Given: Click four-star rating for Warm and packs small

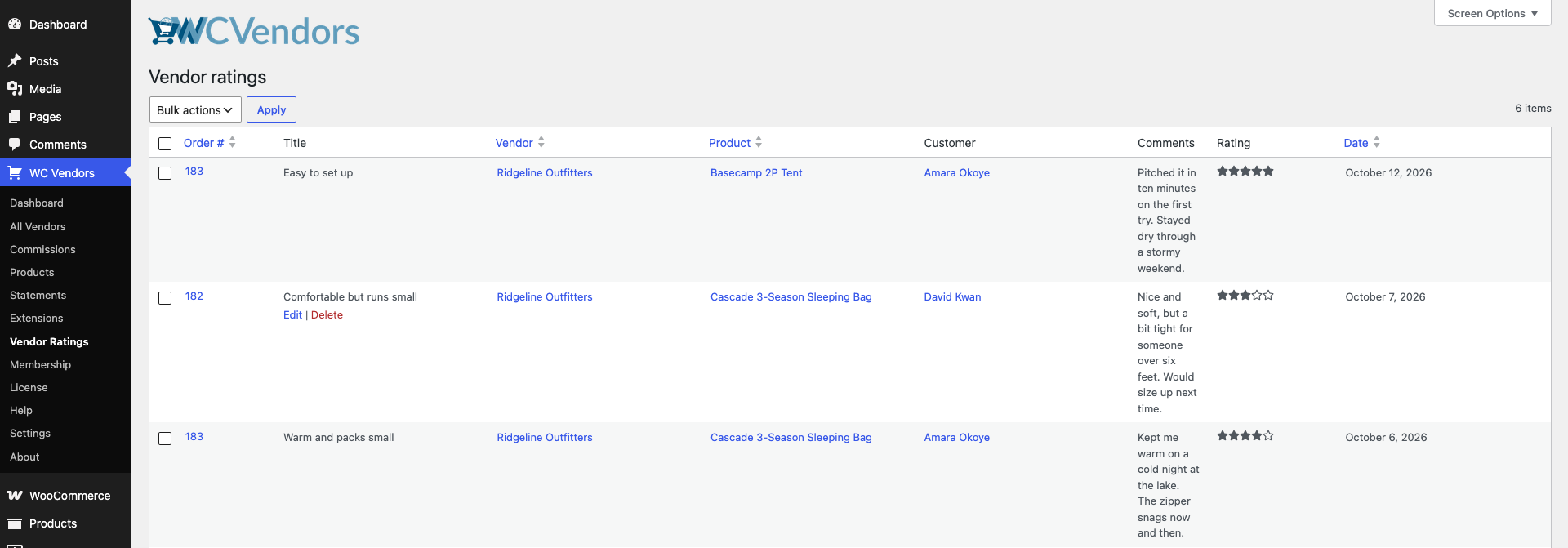Looking at the screenshot, I should coord(1245,436).
